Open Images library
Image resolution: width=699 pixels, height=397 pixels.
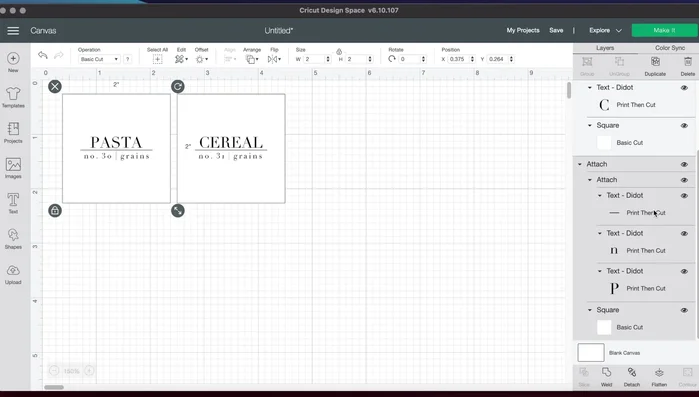[13, 168]
